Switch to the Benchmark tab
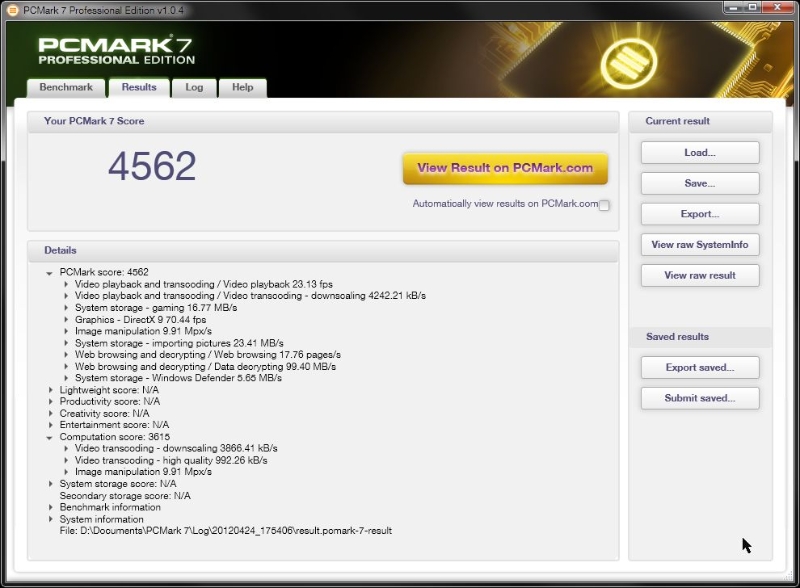The image size is (800, 588). (x=66, y=87)
